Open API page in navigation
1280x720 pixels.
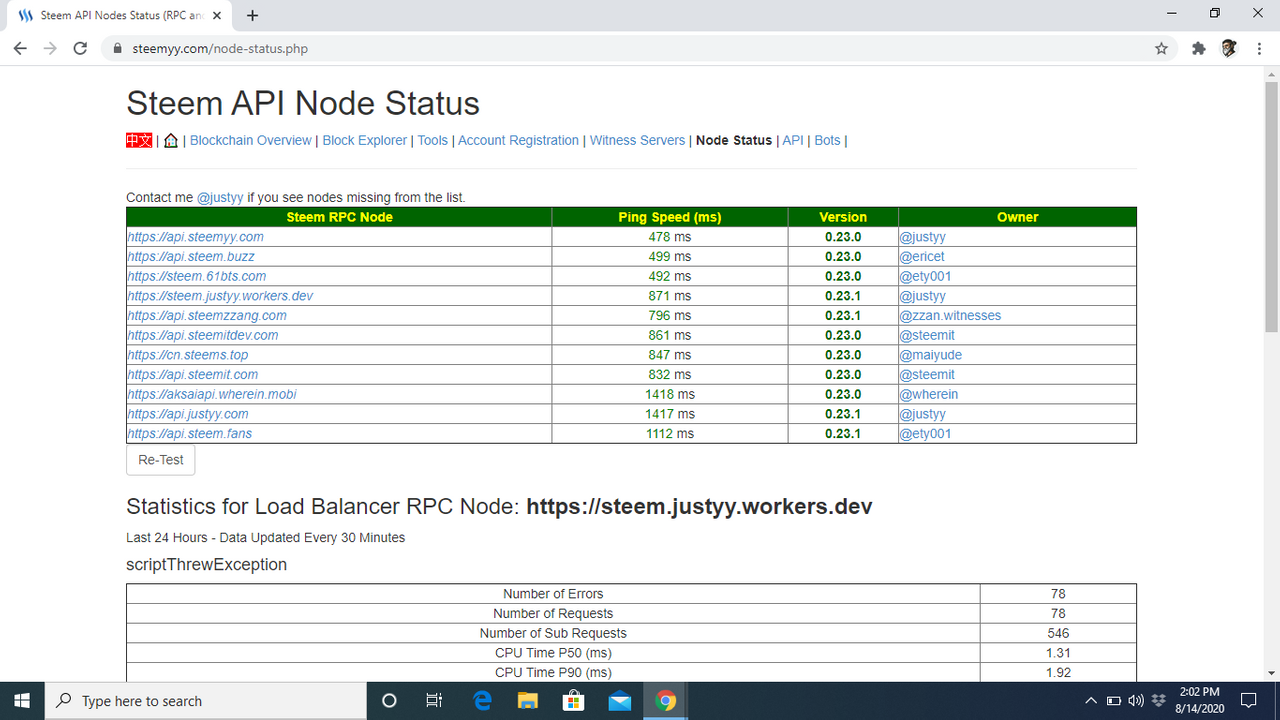pos(793,140)
